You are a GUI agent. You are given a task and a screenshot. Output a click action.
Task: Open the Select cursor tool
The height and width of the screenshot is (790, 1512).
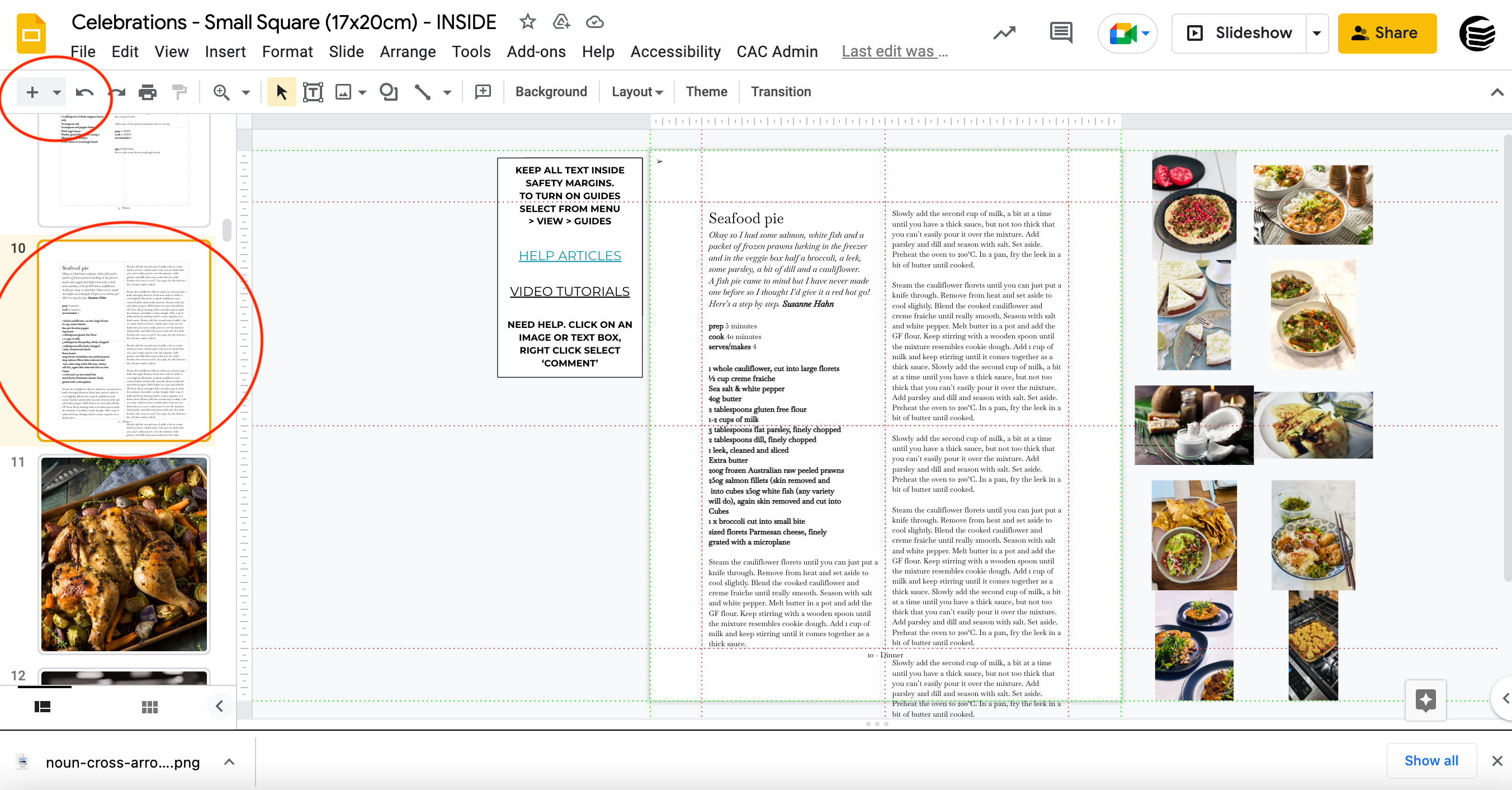click(x=281, y=92)
